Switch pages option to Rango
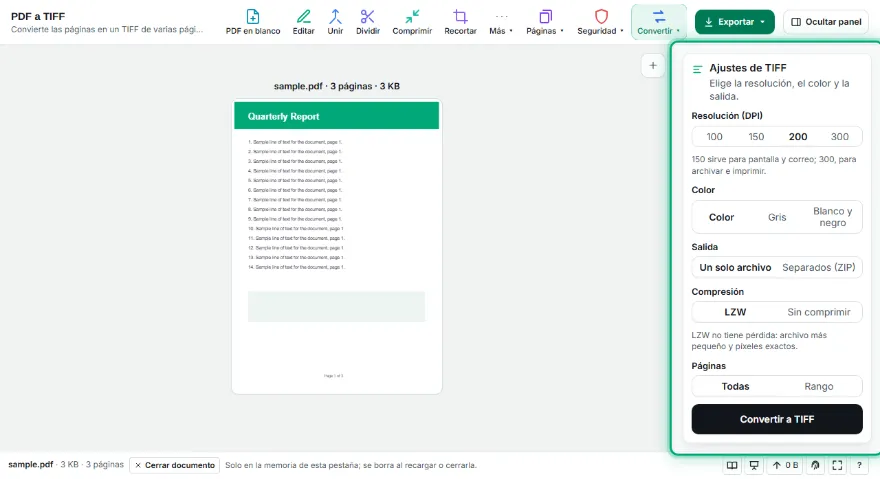Screen dimensions: 880x479 [819, 386]
